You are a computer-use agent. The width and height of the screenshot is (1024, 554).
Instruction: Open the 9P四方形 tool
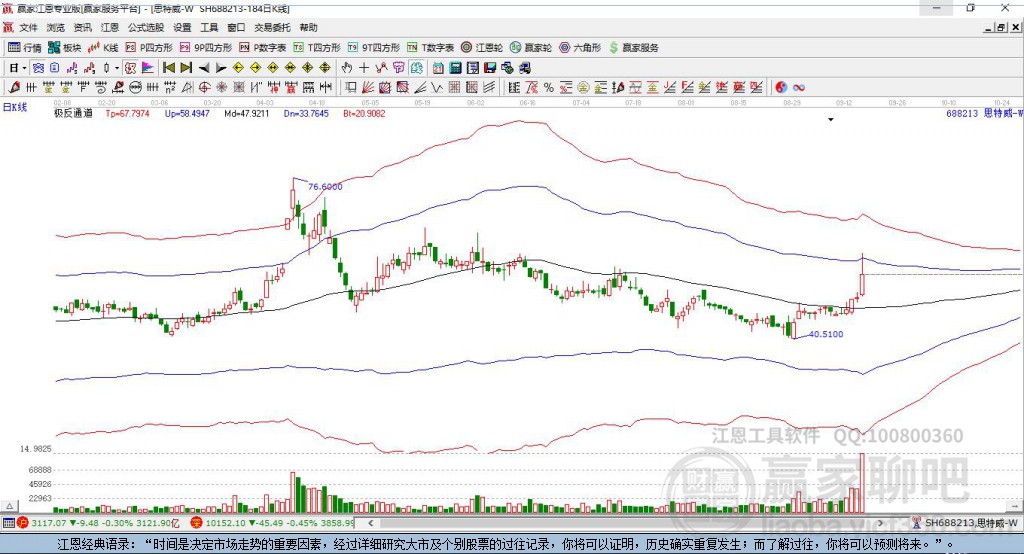(x=206, y=48)
